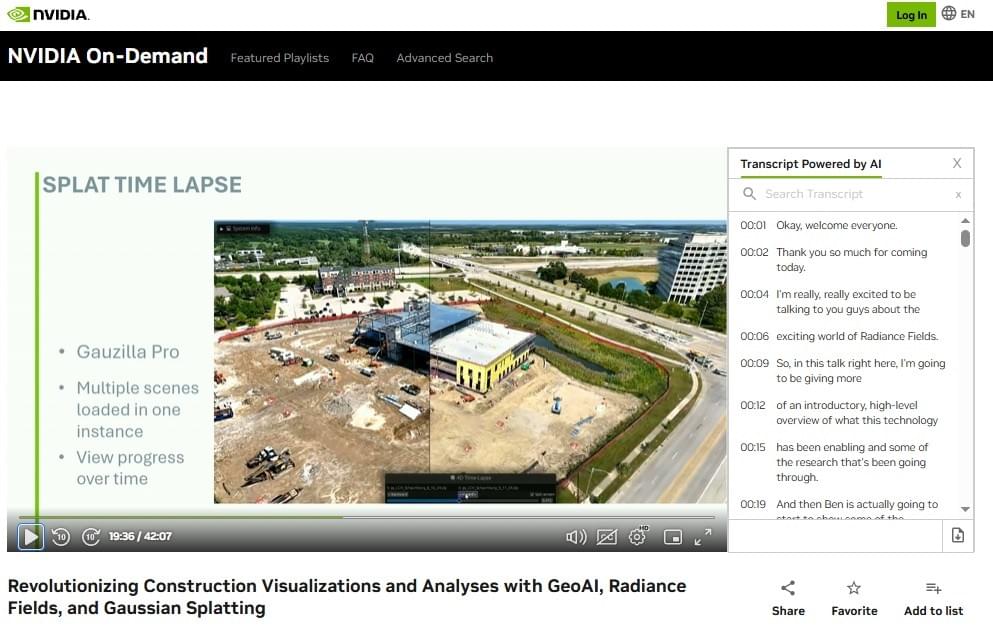
Task: Click the video title heading
Action: (x=346, y=597)
